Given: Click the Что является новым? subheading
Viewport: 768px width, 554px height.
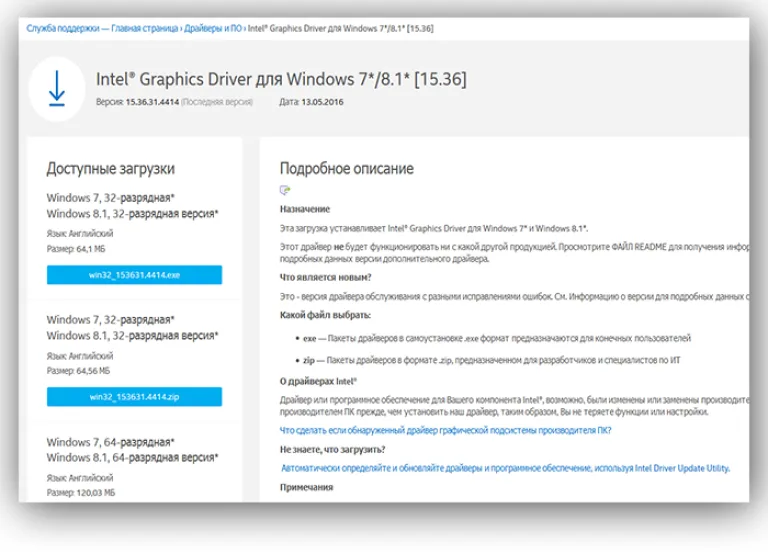Looking at the screenshot, I should coord(325,277).
